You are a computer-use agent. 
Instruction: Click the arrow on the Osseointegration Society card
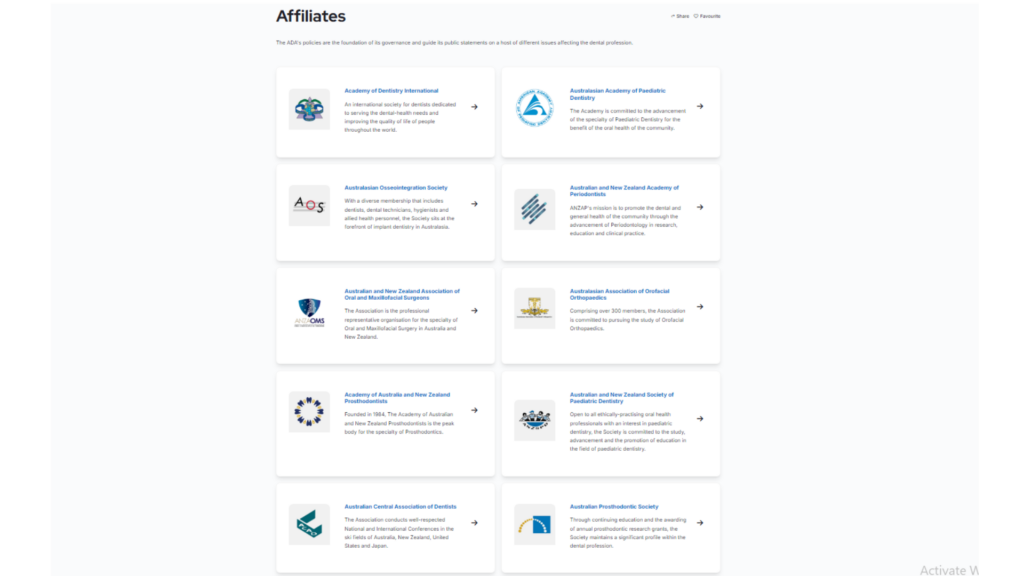pos(473,204)
